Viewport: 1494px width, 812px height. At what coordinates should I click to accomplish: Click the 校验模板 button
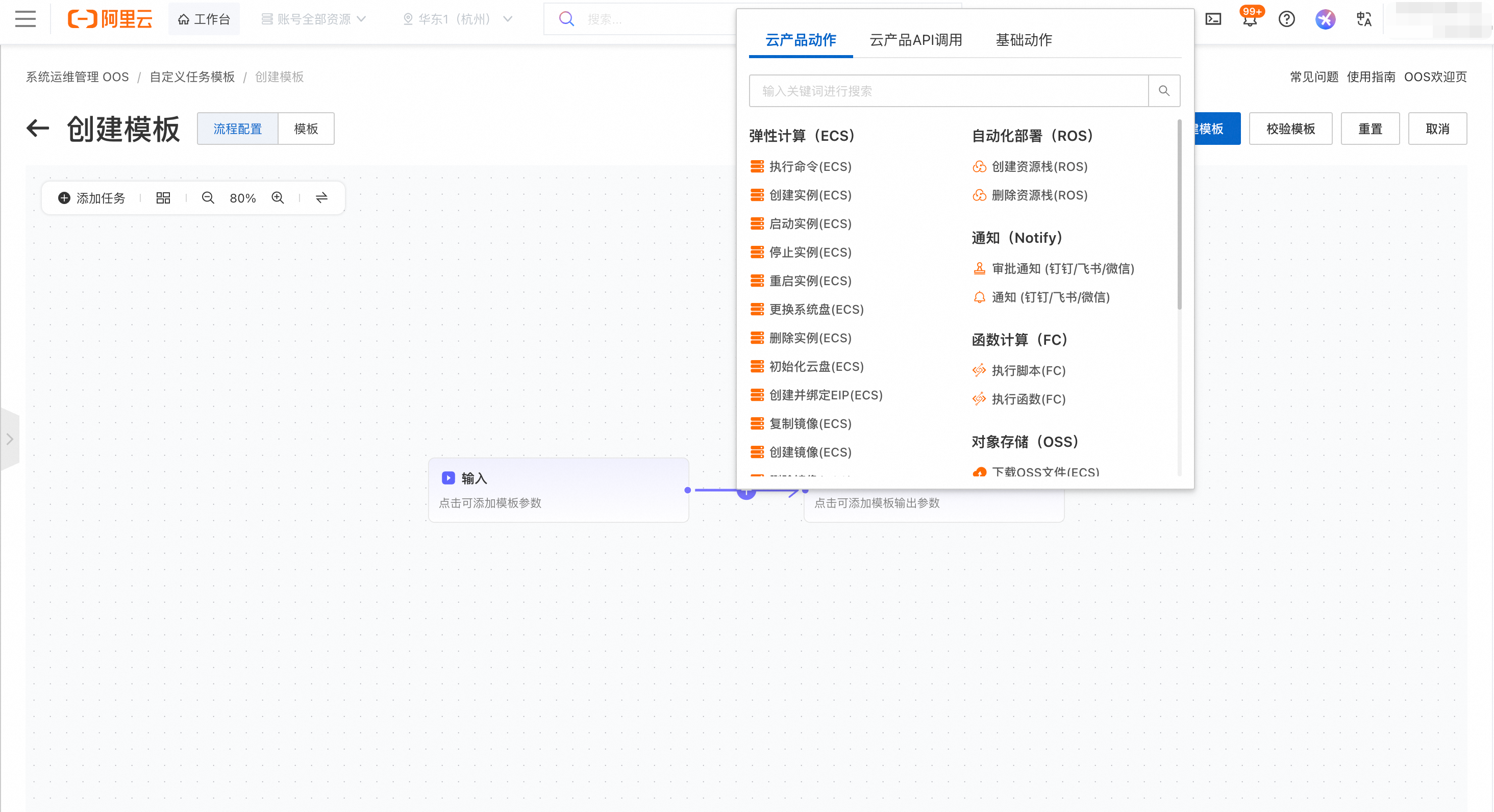pyautogui.click(x=1290, y=129)
